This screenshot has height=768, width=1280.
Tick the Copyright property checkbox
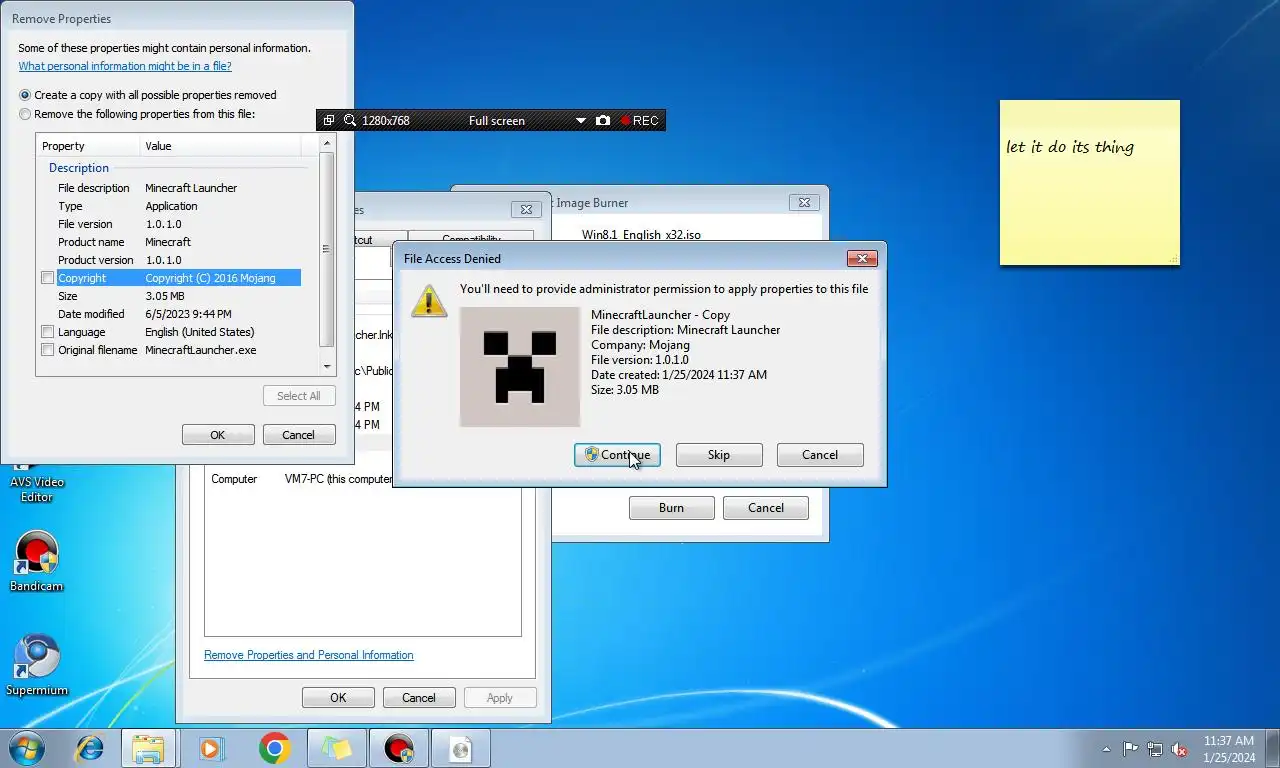click(x=47, y=278)
